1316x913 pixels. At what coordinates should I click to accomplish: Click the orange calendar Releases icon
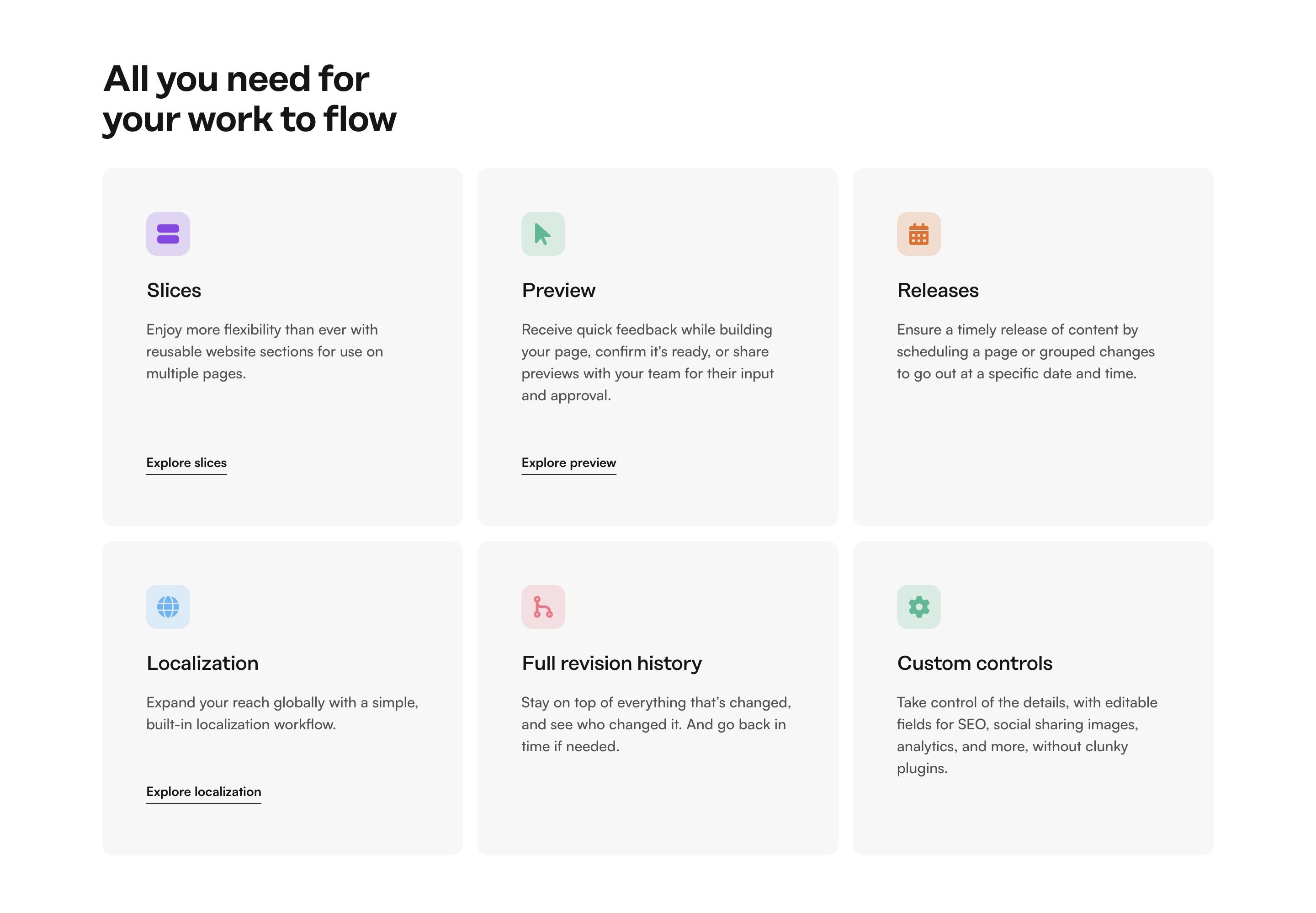click(918, 234)
